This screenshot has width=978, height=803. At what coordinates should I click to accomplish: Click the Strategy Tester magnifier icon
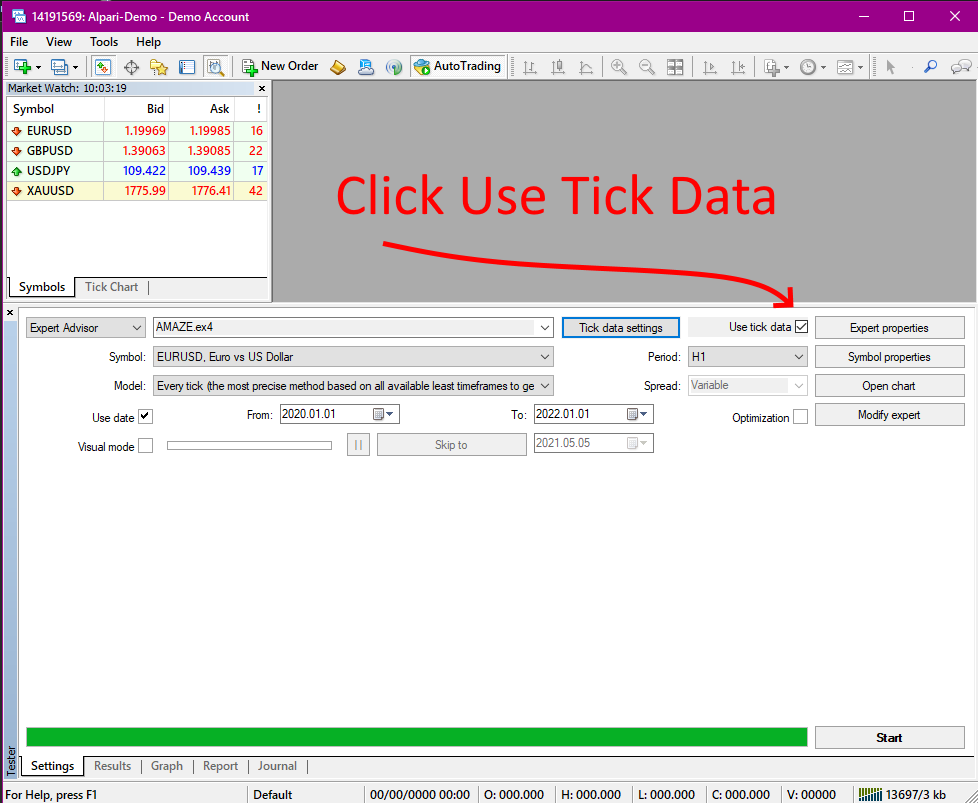click(x=215, y=67)
